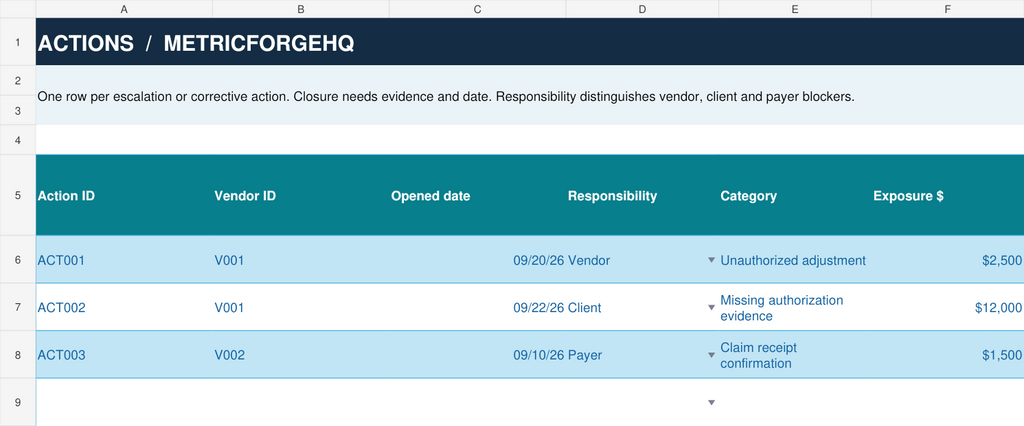
Task: Click the Opened date column heading
Action: click(477, 195)
